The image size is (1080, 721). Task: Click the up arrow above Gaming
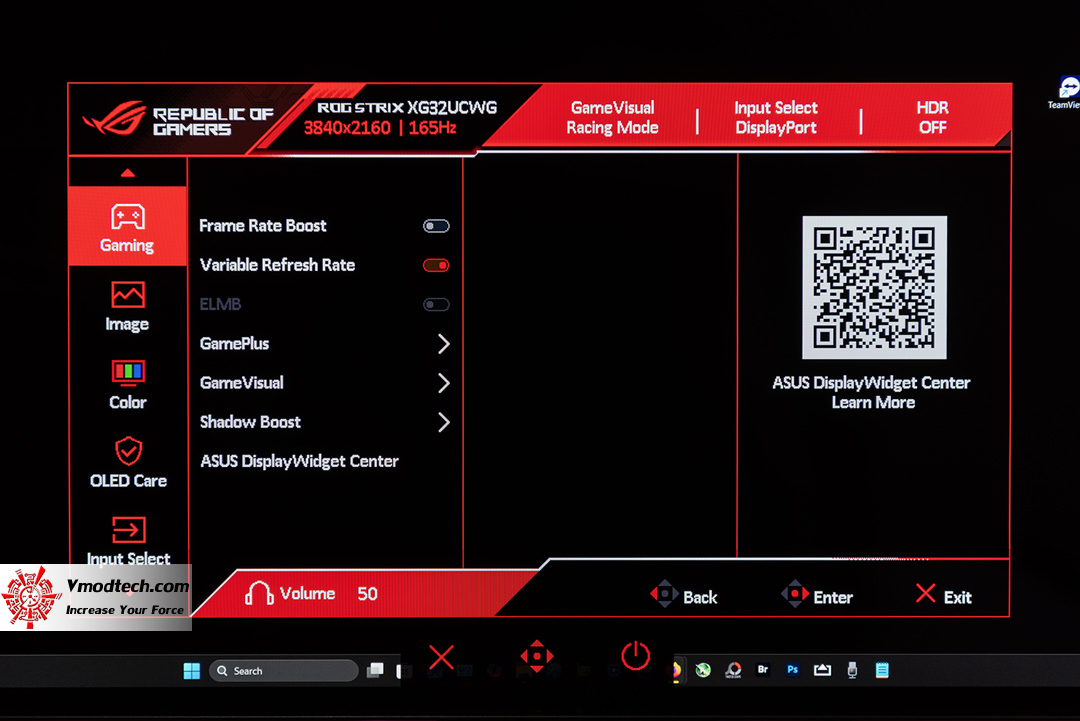point(127,173)
